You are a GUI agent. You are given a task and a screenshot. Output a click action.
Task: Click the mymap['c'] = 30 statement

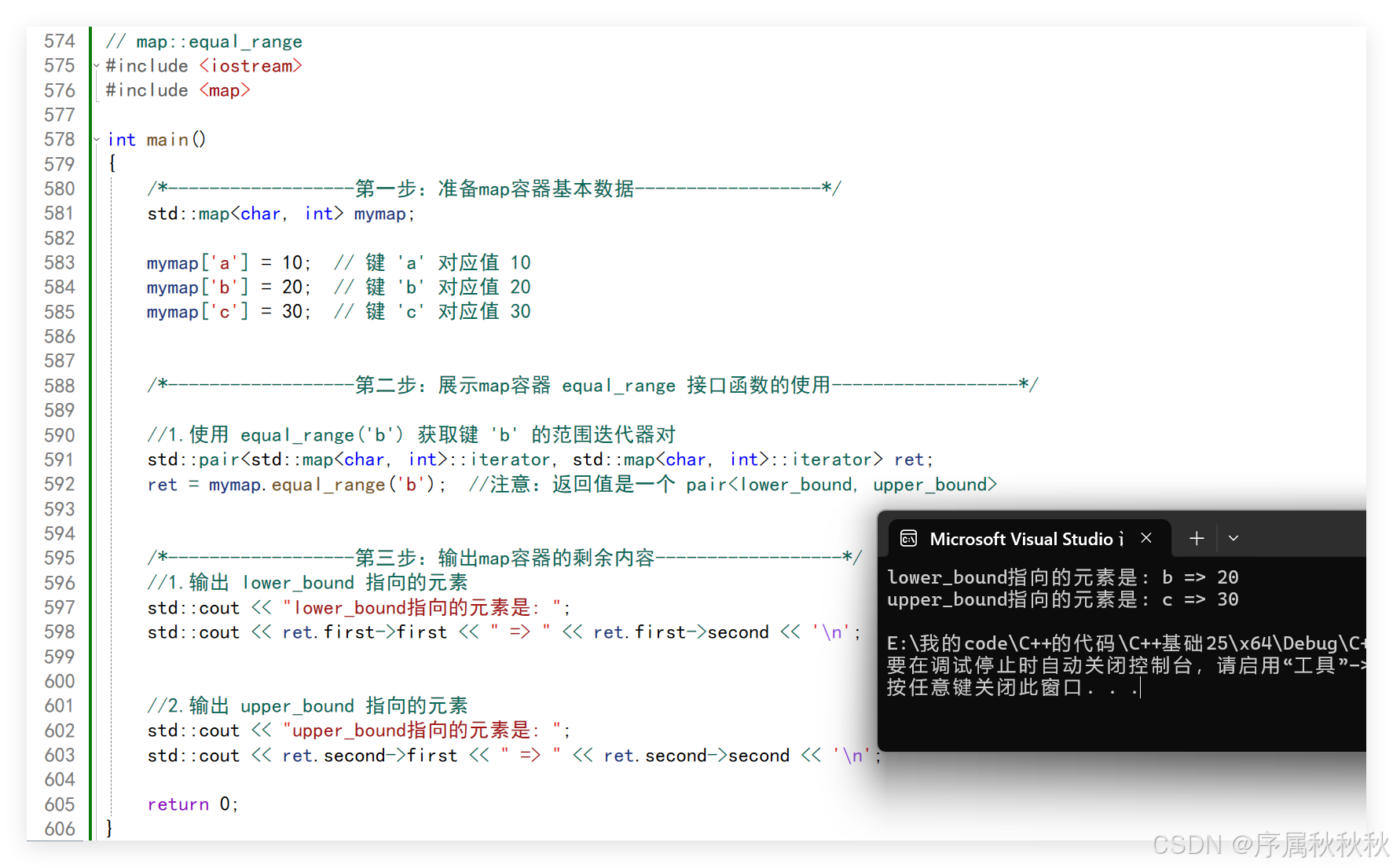coord(229,311)
